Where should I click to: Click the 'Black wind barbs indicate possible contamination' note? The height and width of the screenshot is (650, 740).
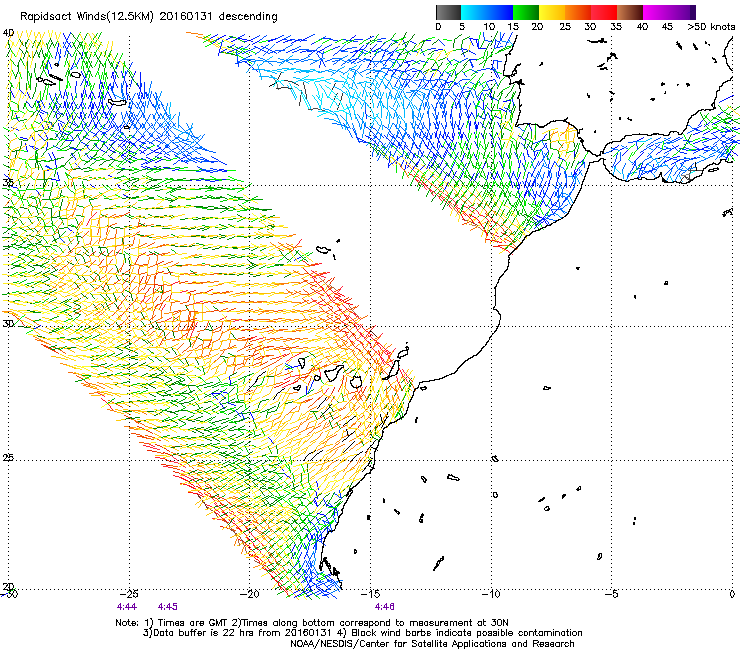tap(467, 633)
